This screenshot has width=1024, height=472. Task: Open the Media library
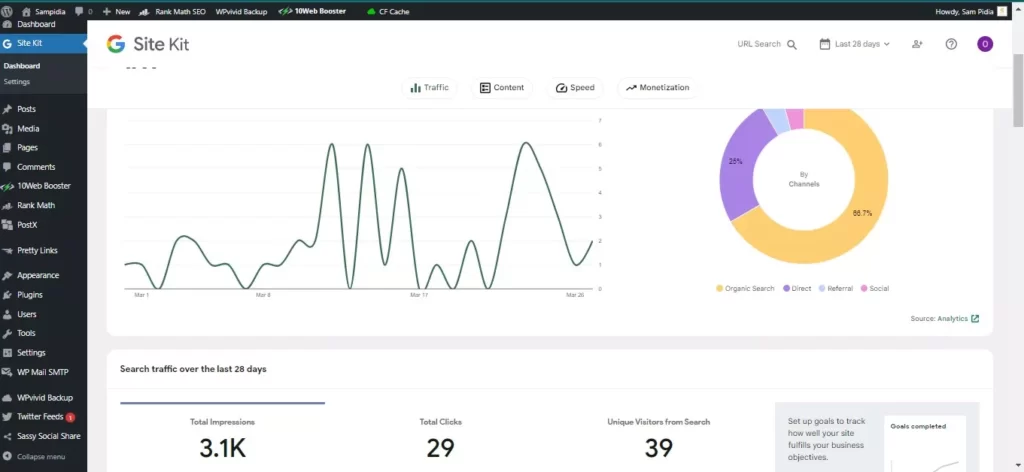click(43, 129)
